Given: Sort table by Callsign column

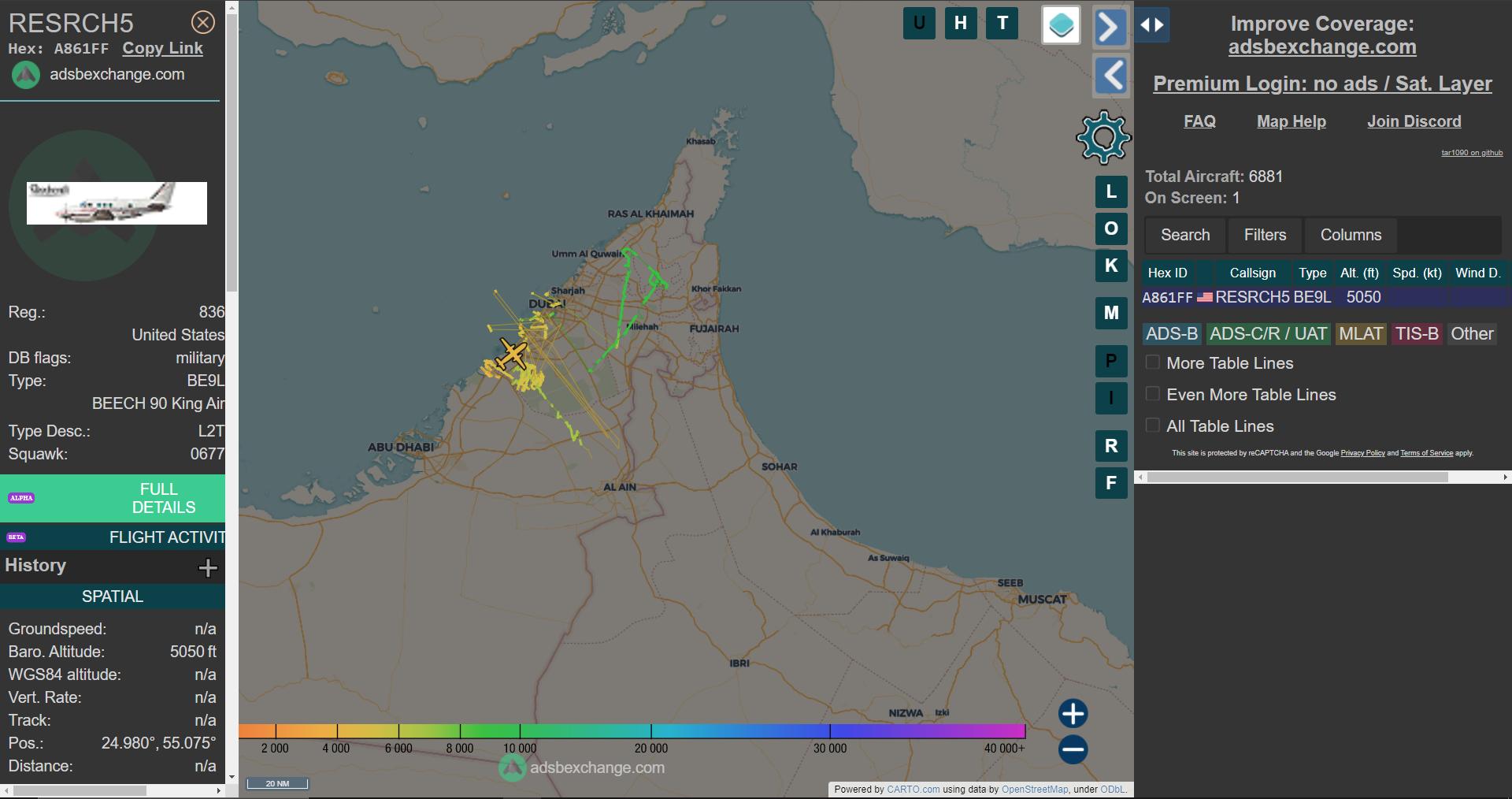Looking at the screenshot, I should 1252,273.
